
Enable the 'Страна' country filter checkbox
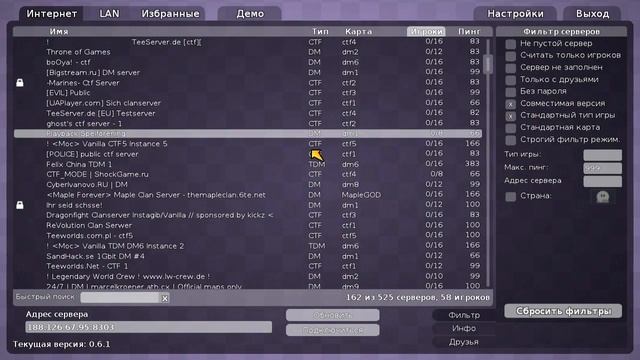[x=510, y=197]
